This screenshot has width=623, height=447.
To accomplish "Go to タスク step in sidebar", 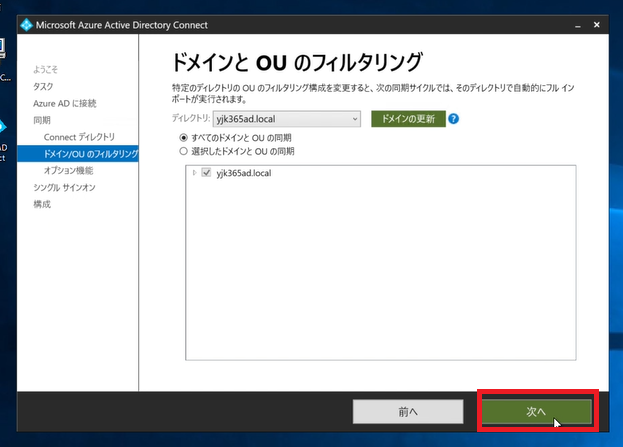I will click(43, 86).
